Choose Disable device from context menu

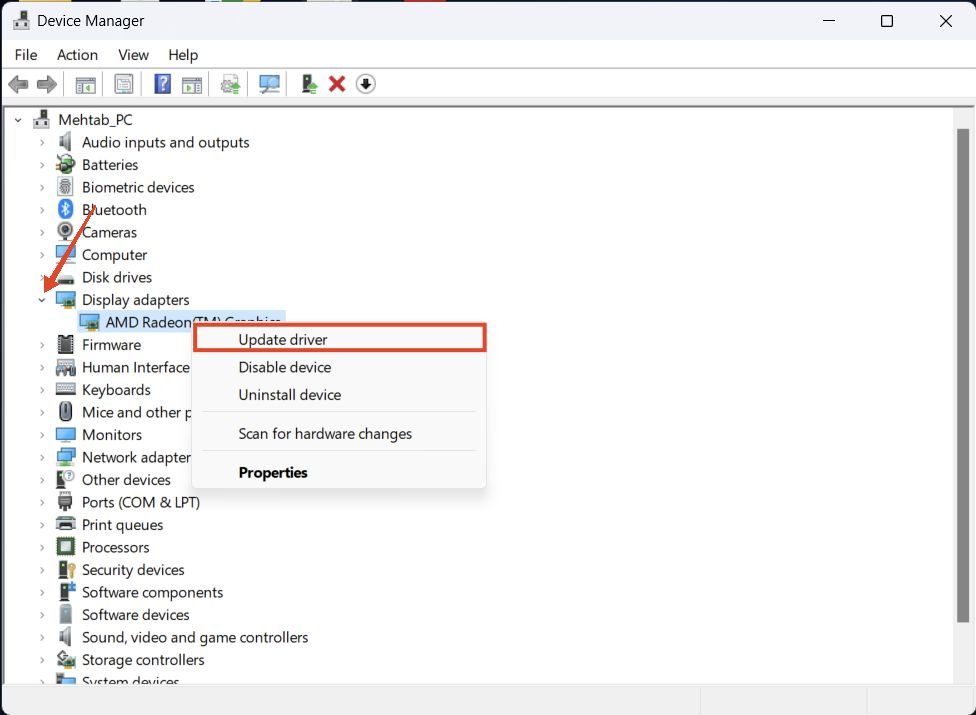pos(285,367)
